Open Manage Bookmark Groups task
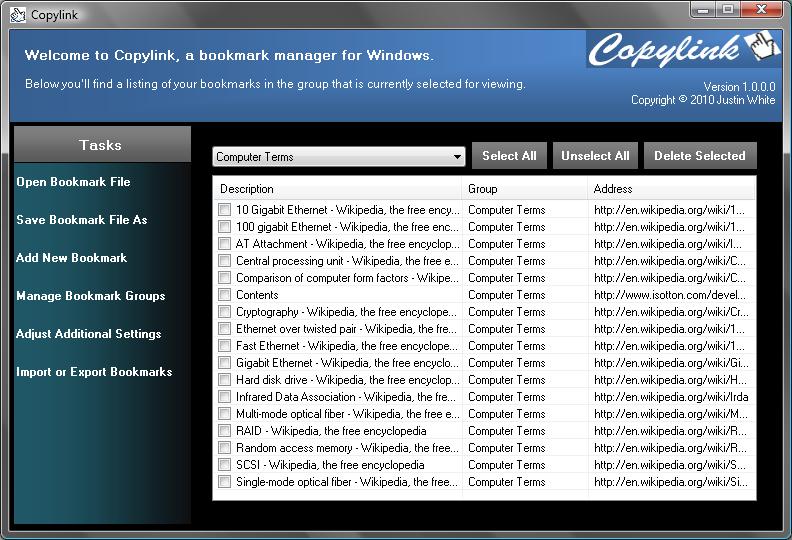Viewport: 792px width, 540px height. point(90,296)
